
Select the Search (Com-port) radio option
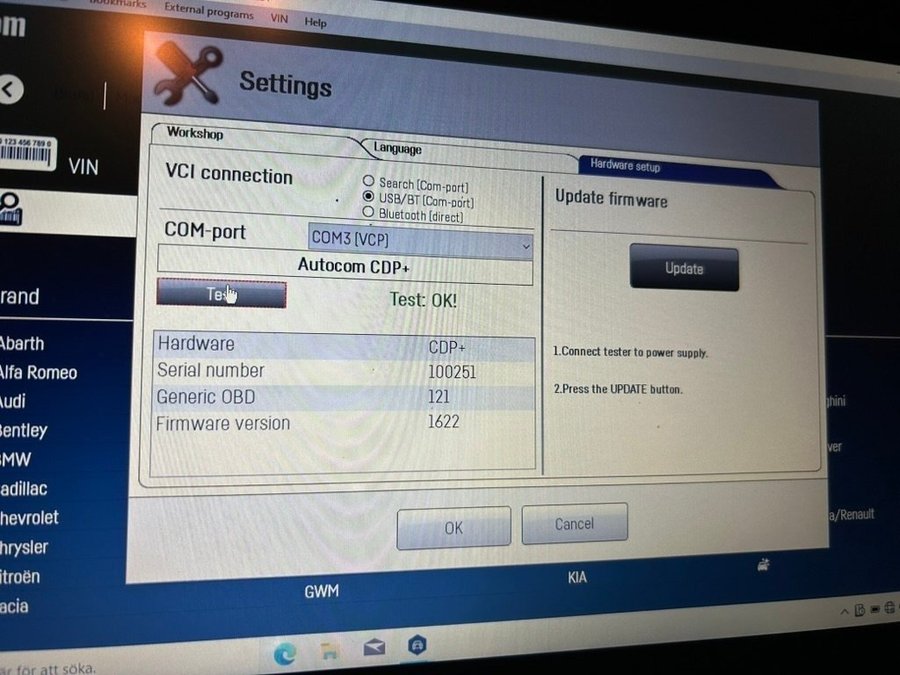[368, 183]
